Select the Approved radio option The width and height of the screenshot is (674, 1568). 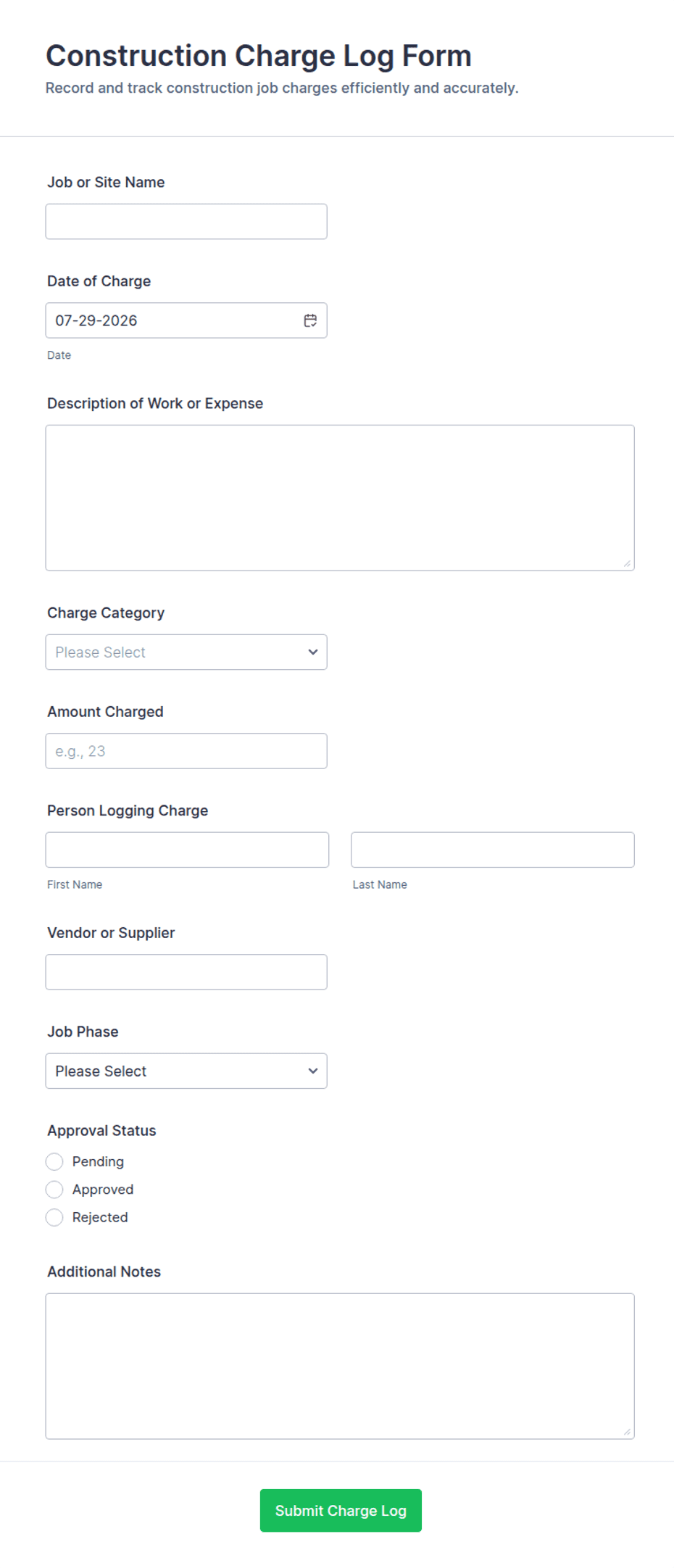(x=54, y=1190)
